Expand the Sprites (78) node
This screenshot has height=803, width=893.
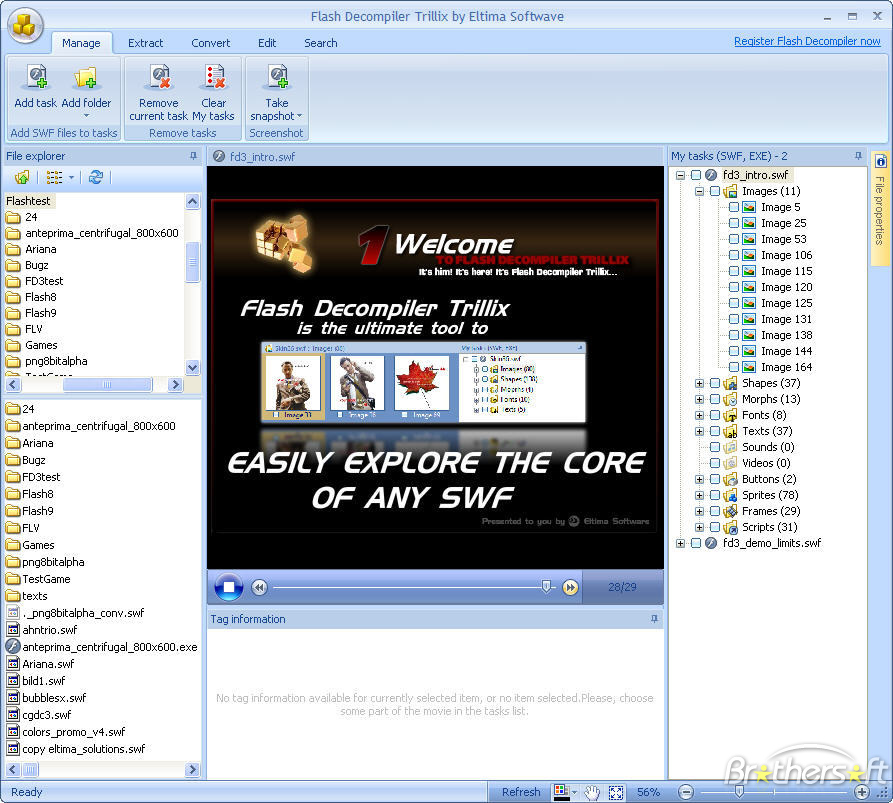coord(699,495)
